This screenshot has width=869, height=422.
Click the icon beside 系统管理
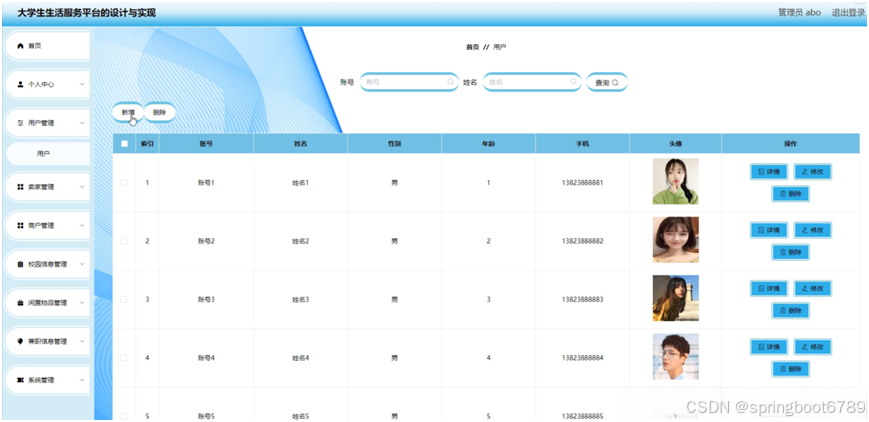(x=21, y=380)
